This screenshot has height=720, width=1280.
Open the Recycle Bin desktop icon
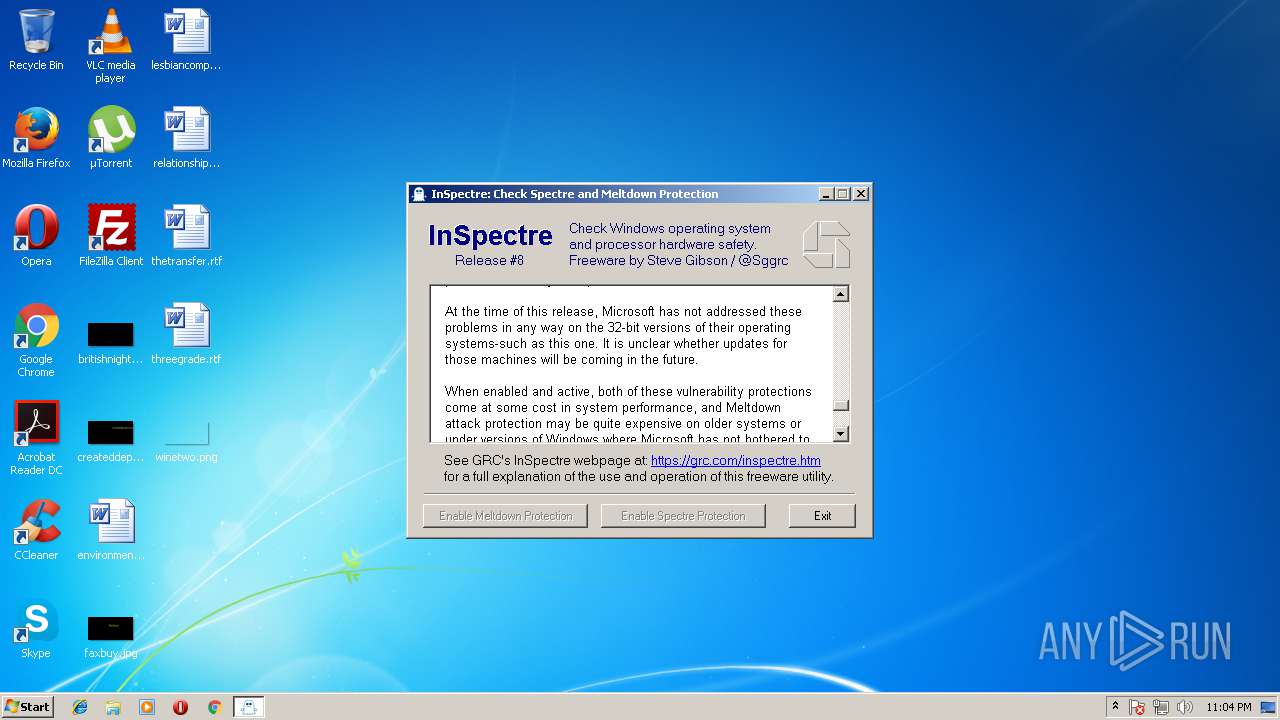click(x=36, y=40)
